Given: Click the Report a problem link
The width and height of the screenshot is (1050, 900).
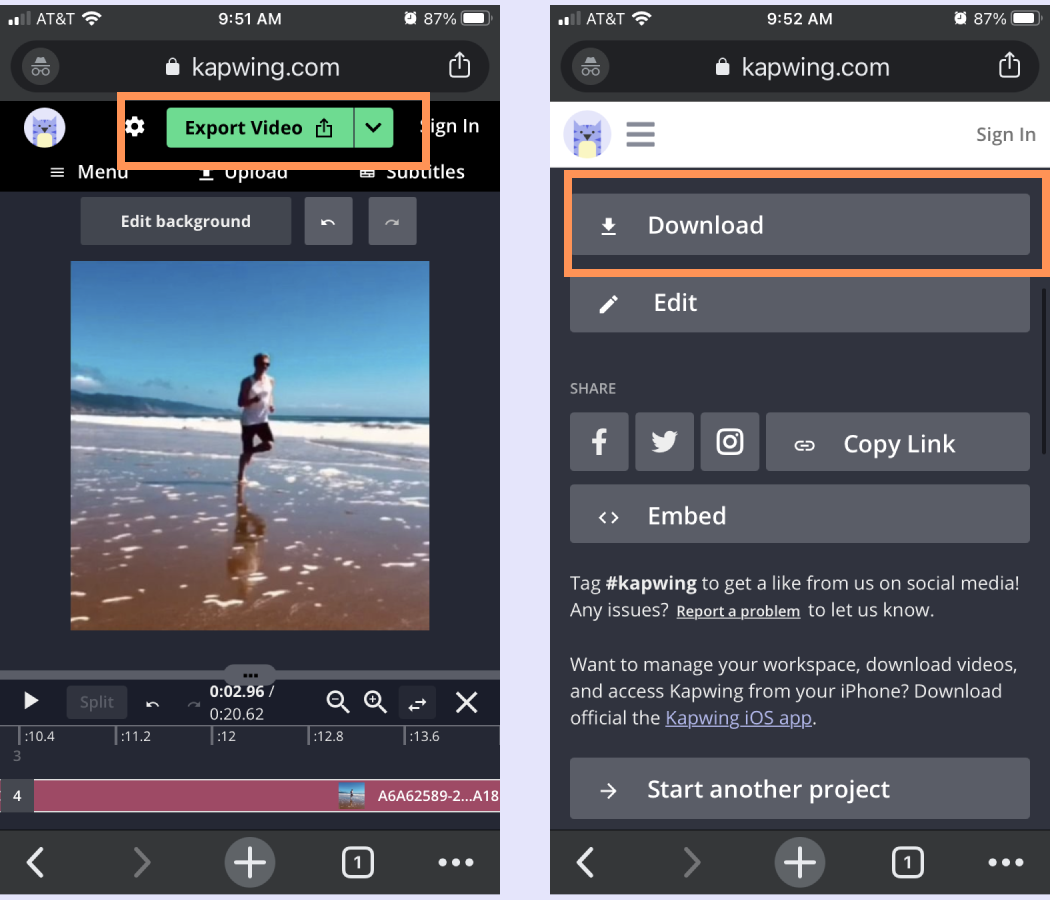Looking at the screenshot, I should [738, 611].
